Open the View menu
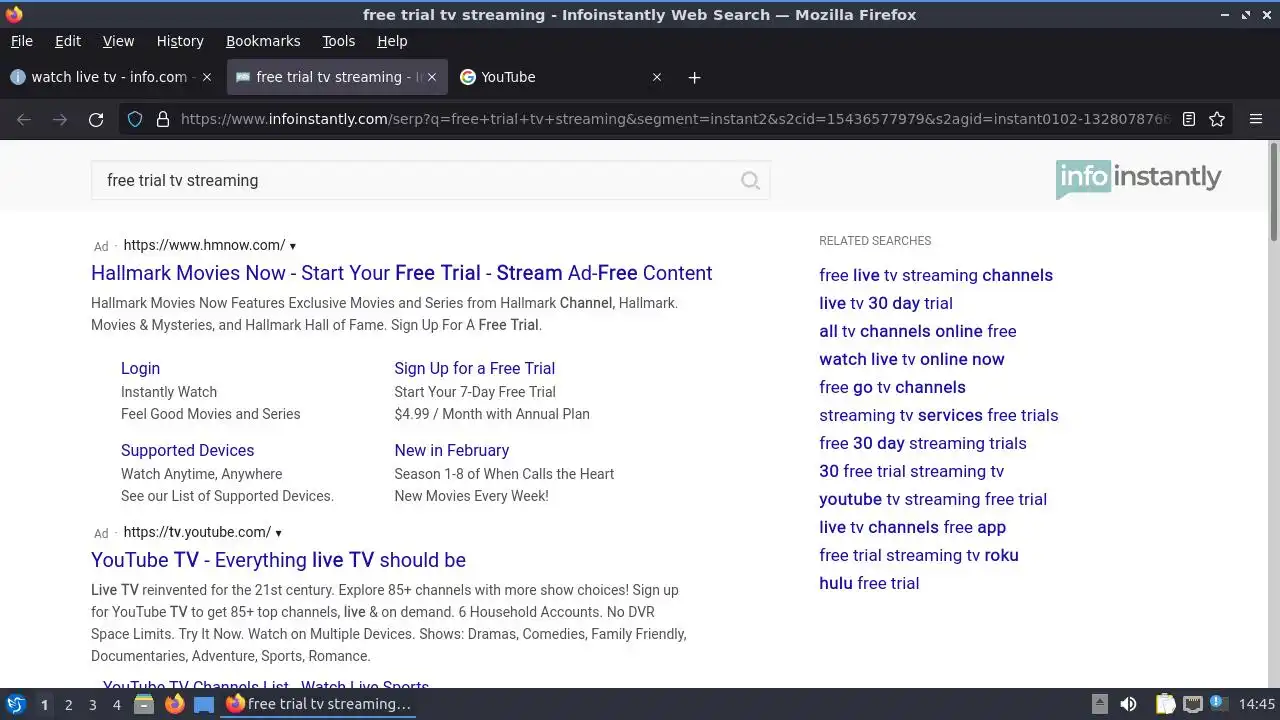This screenshot has width=1280, height=720. coord(118,41)
